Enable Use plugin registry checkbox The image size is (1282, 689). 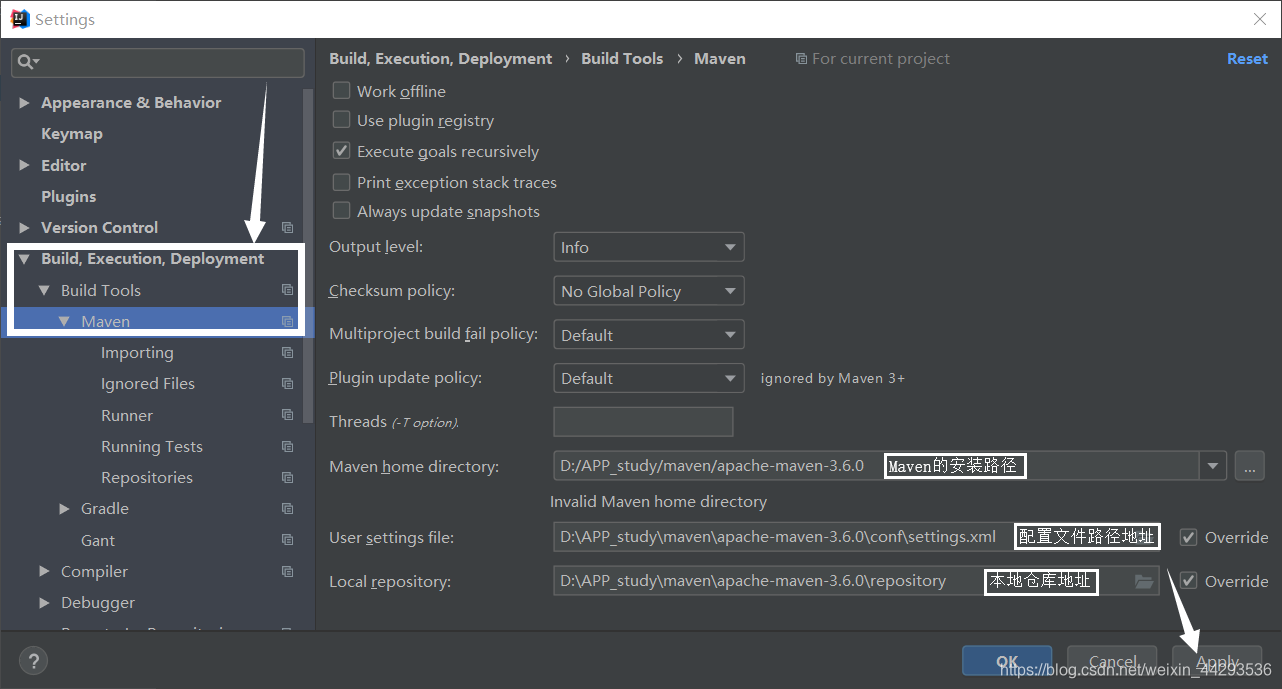point(341,120)
